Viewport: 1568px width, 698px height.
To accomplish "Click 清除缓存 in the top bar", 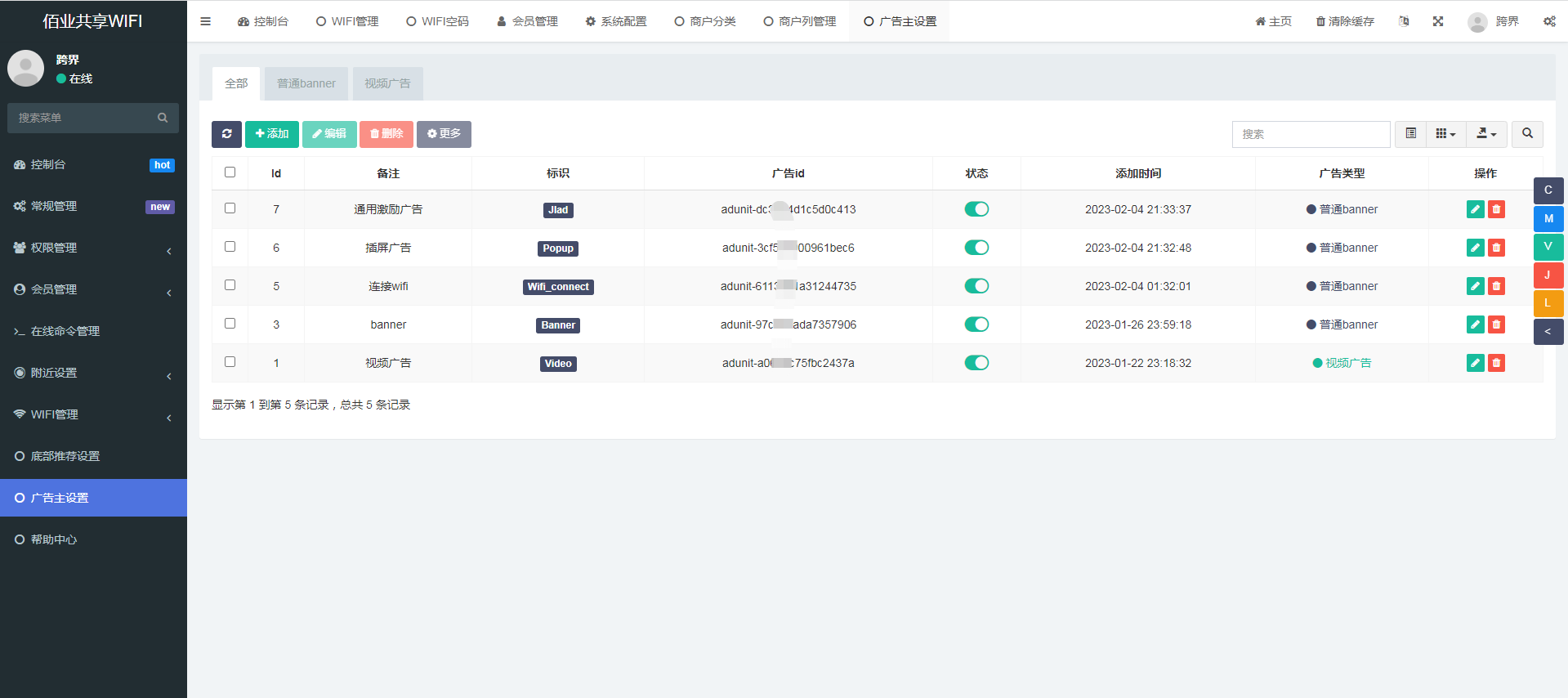I will point(1345,21).
